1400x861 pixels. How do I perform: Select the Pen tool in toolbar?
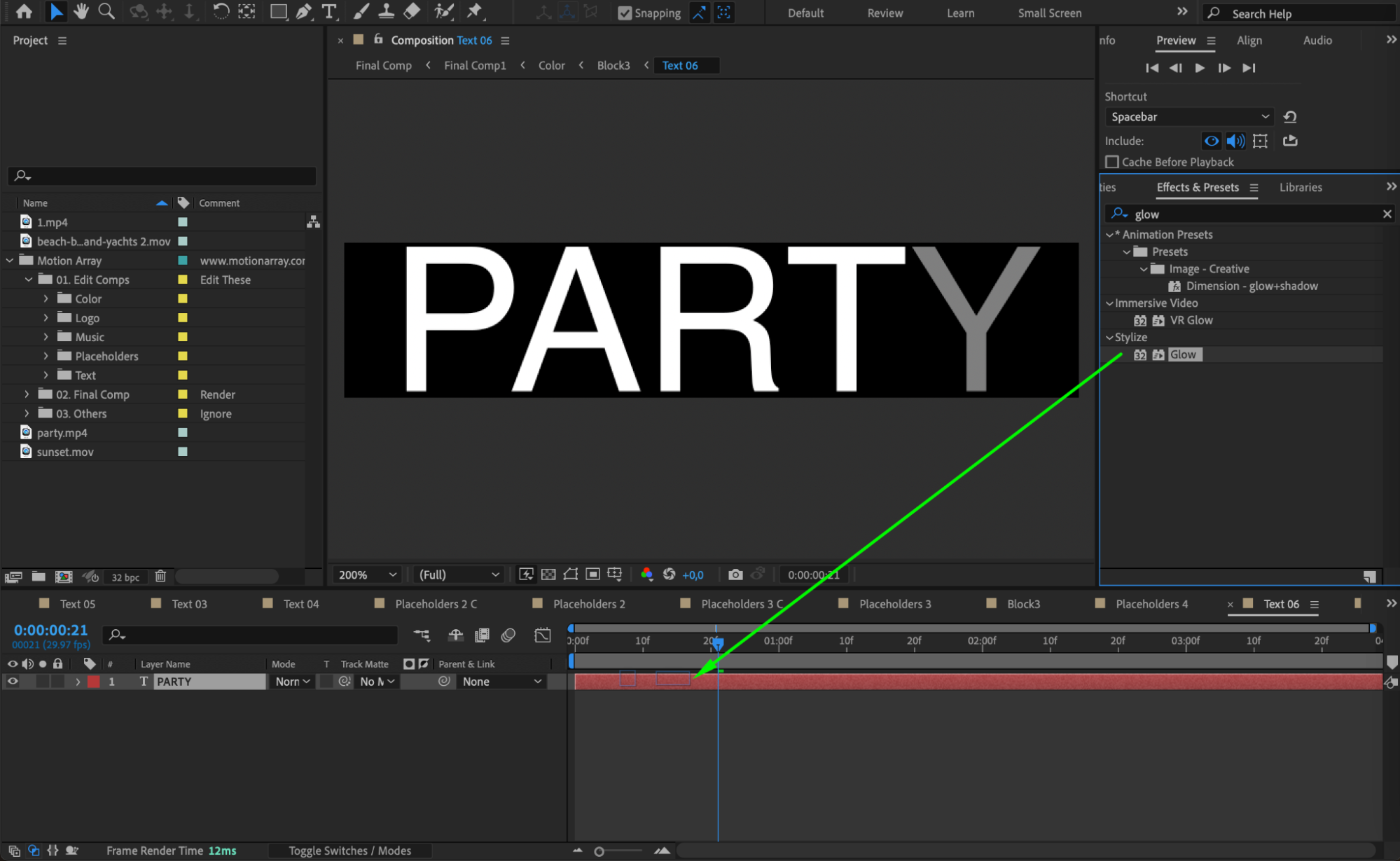pyautogui.click(x=303, y=11)
